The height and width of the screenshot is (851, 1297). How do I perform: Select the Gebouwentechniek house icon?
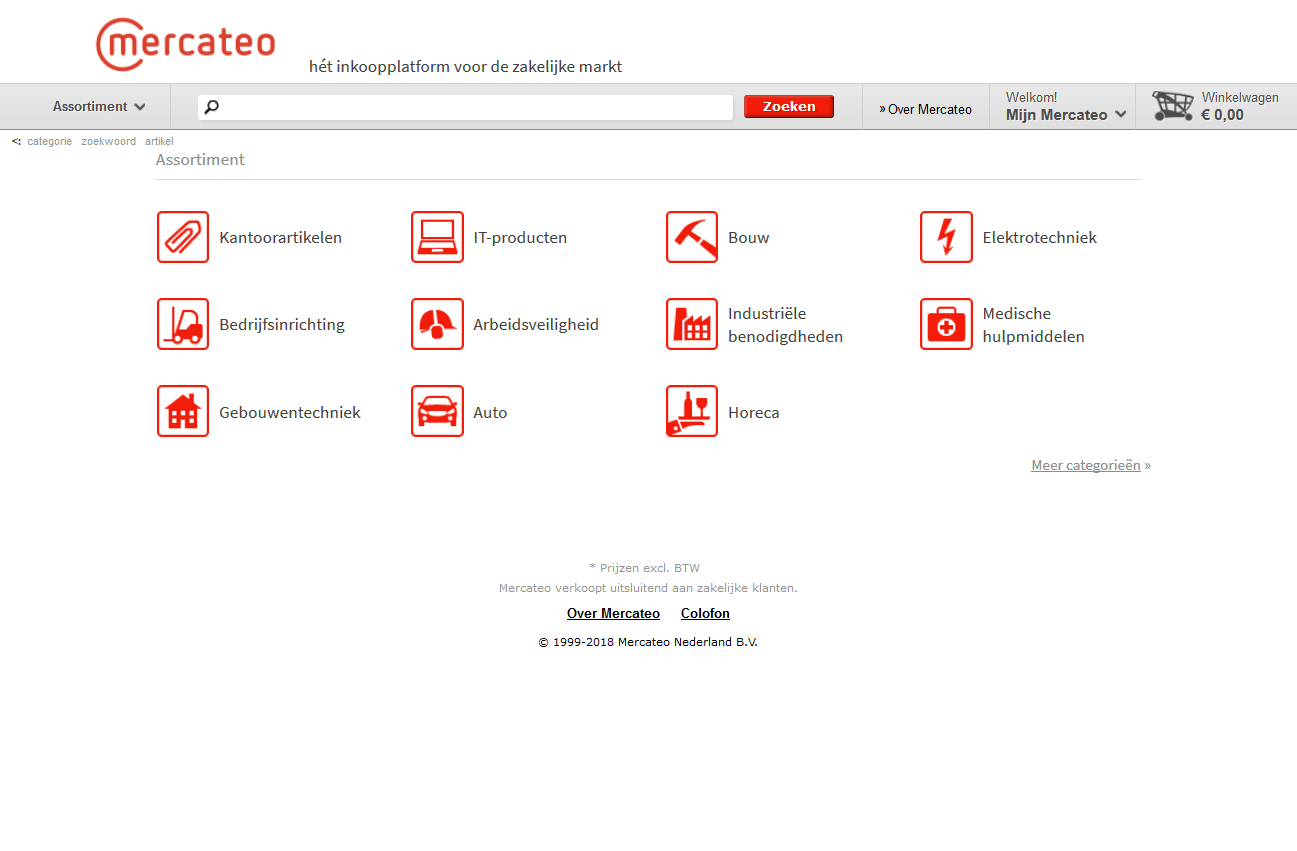[x=183, y=411]
